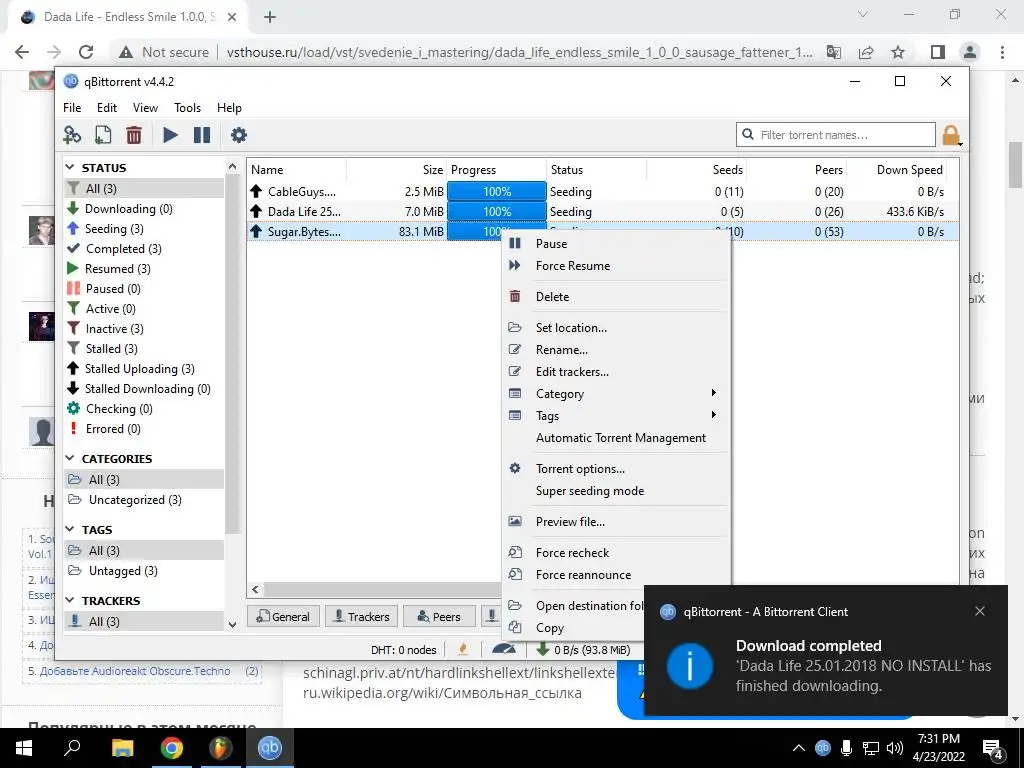This screenshot has width=1024, height=768.
Task: Open Chrome from the Windows taskbar
Action: tap(172, 748)
